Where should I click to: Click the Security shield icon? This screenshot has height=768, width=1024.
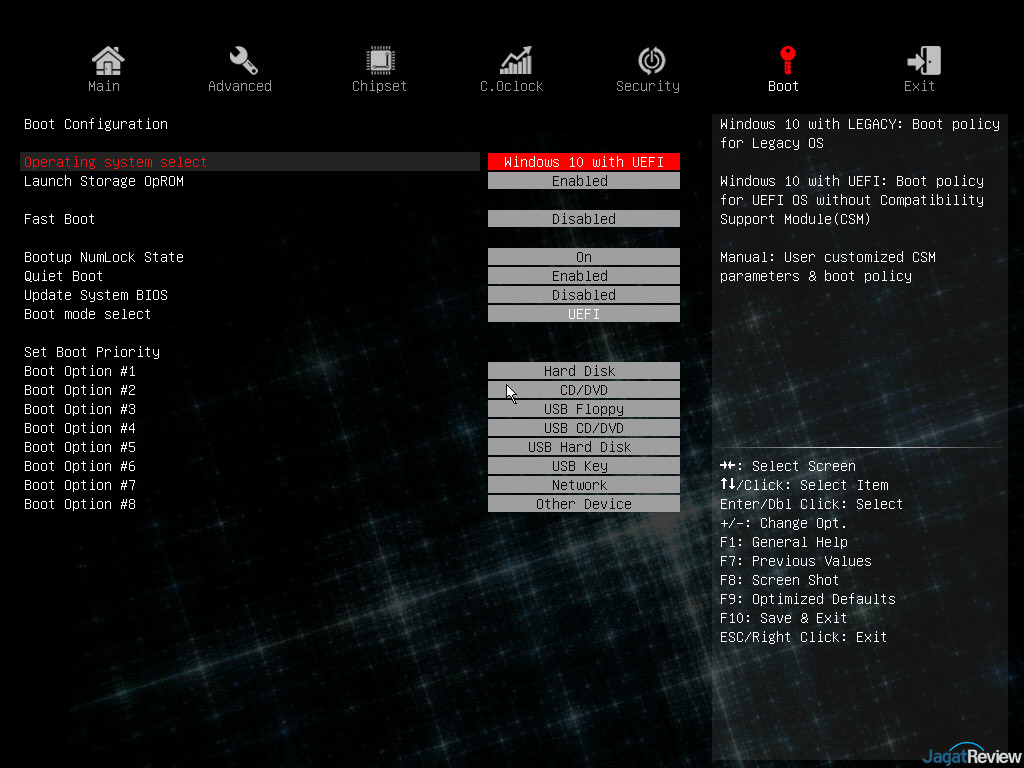click(x=651, y=61)
